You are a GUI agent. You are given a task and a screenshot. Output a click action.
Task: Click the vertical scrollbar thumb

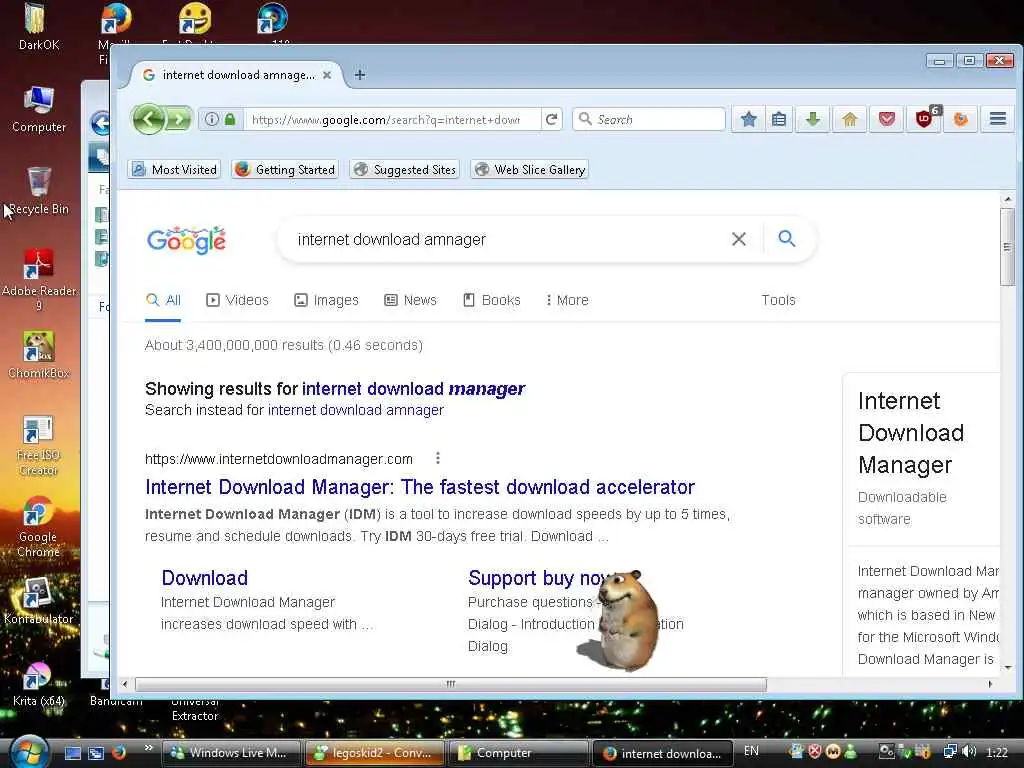click(x=1007, y=247)
